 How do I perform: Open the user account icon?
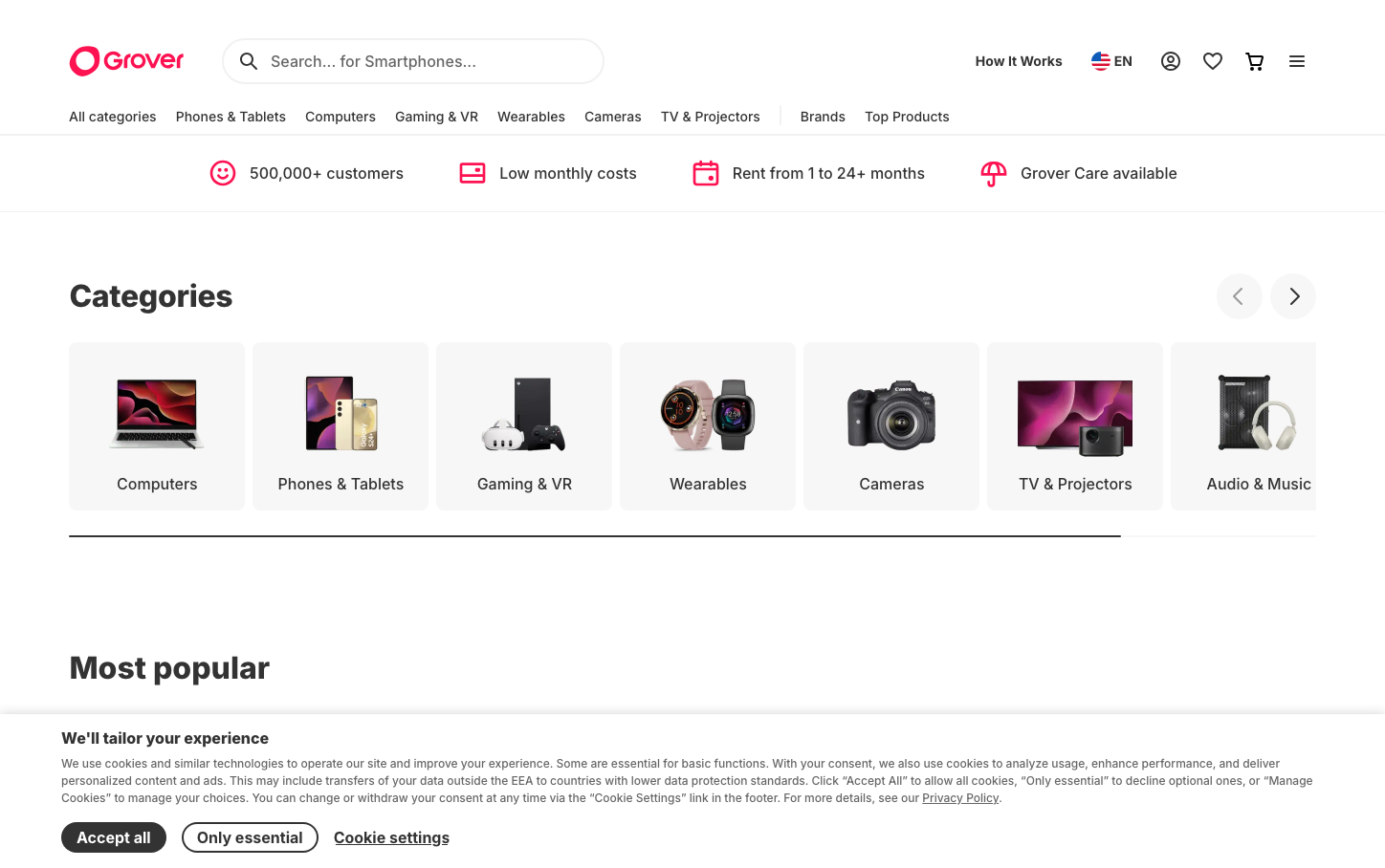1170,61
